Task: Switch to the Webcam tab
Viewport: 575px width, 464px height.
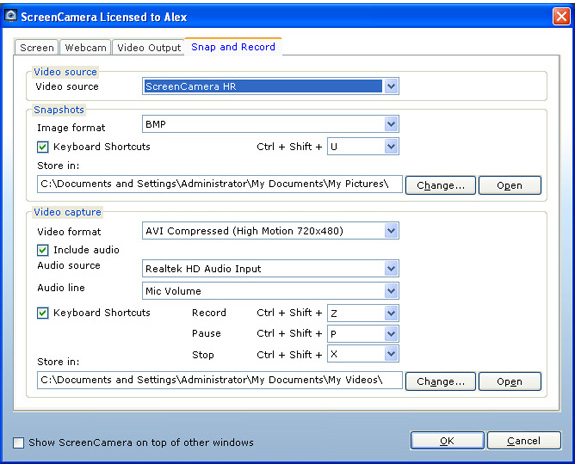Action: (85, 48)
